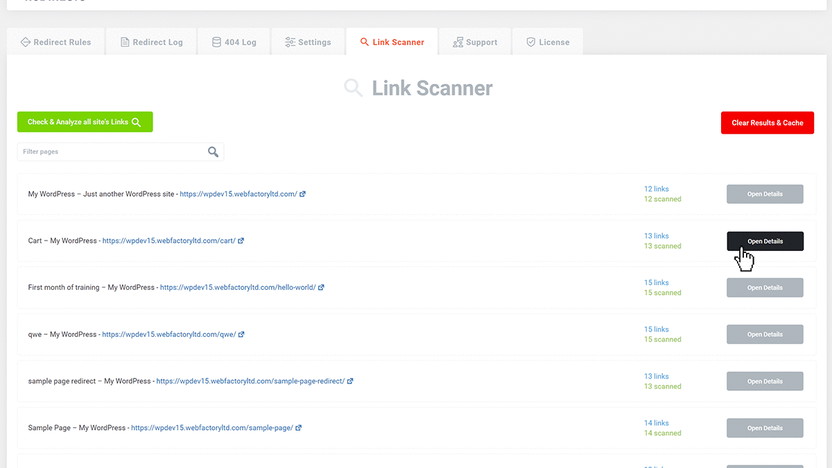Click "14 scanned" in the Sample Page row

coord(663,433)
